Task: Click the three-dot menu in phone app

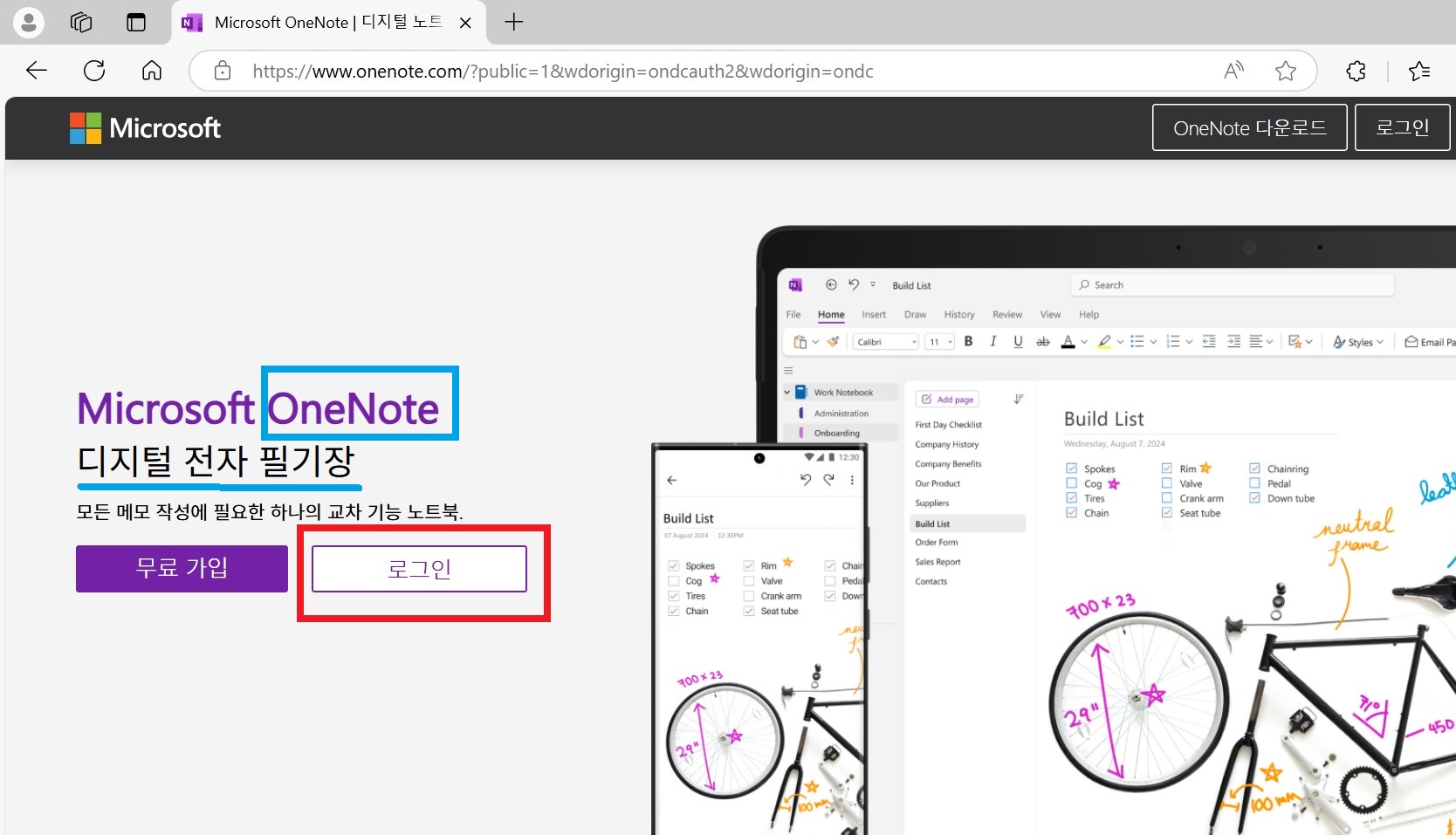Action: (x=852, y=480)
